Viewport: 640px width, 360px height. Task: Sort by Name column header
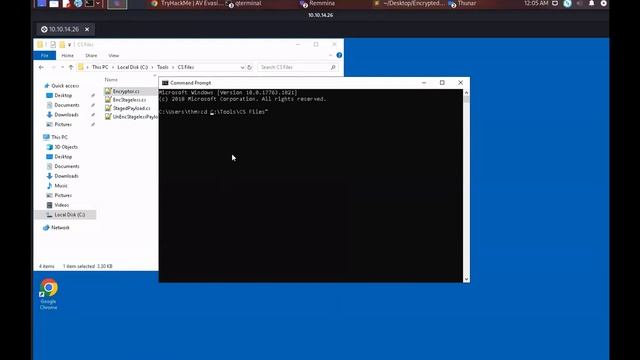(x=111, y=80)
